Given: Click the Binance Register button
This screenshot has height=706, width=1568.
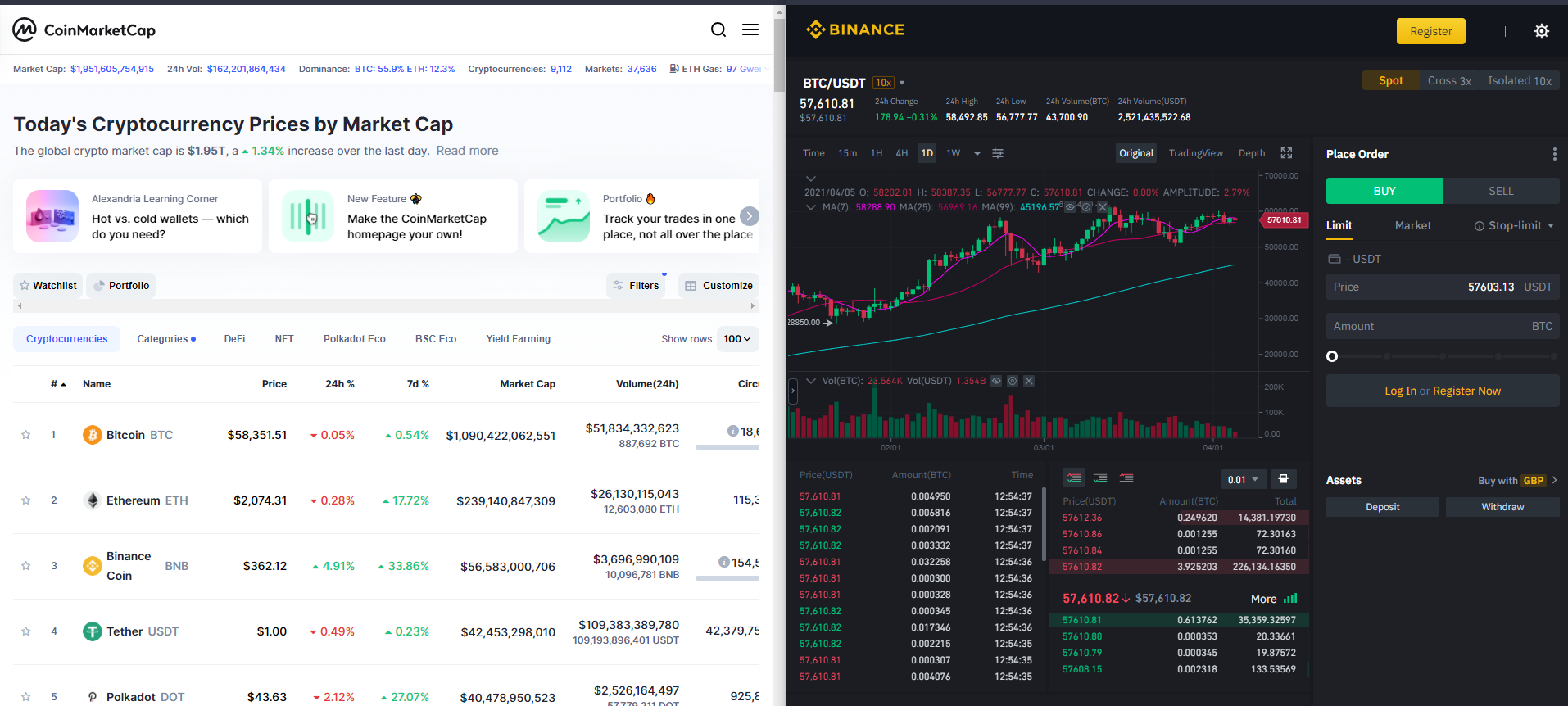Looking at the screenshot, I should pyautogui.click(x=1431, y=31).
